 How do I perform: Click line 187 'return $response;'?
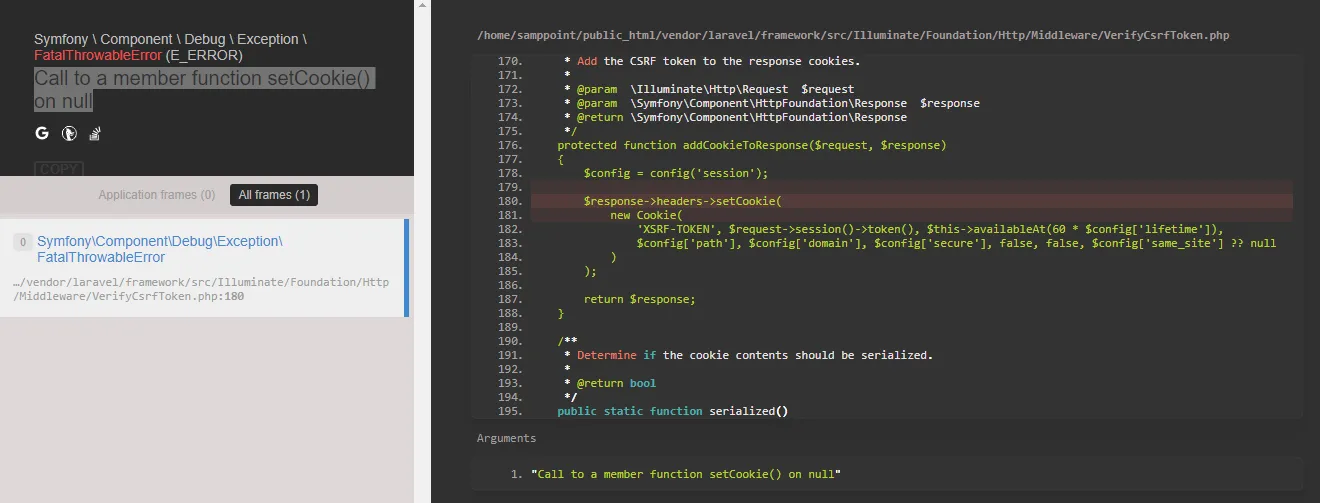tap(639, 299)
